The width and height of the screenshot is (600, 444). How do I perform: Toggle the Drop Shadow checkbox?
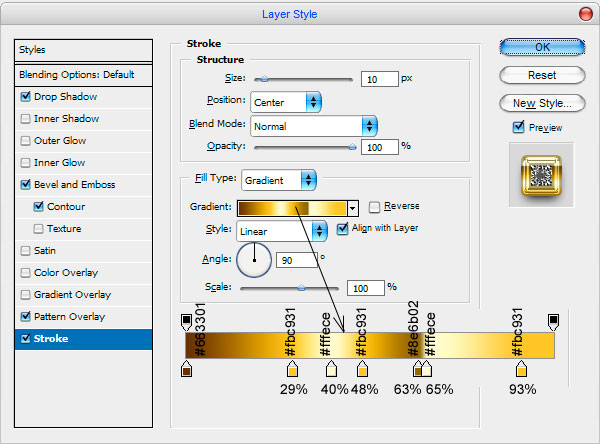(x=26, y=96)
